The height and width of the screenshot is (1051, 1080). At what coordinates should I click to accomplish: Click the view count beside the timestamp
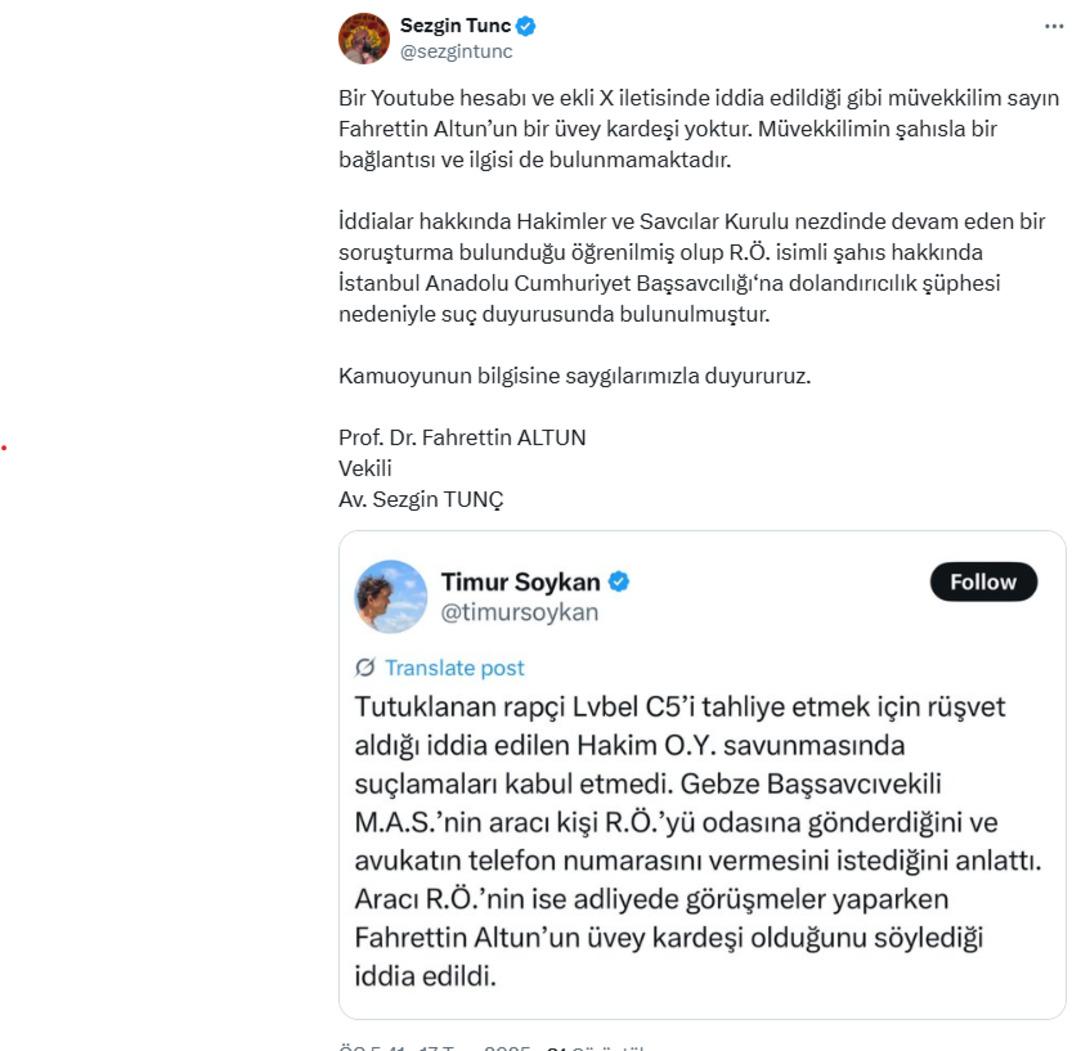pyautogui.click(x=594, y=1047)
